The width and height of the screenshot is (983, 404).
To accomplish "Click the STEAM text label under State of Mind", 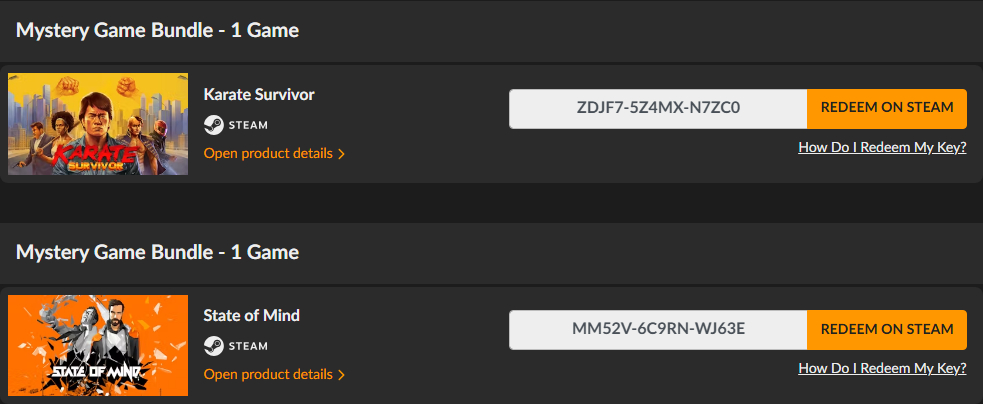I will point(249,346).
